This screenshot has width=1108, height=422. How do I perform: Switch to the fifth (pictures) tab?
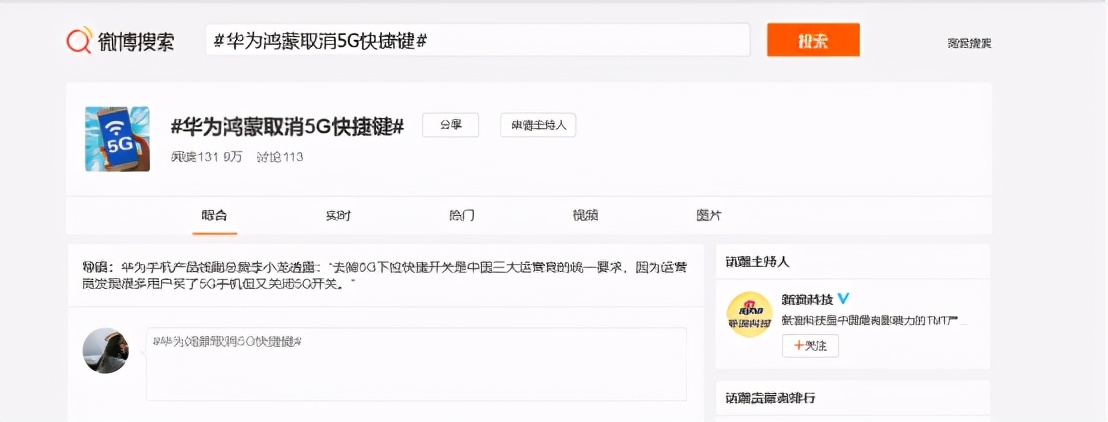[709, 216]
